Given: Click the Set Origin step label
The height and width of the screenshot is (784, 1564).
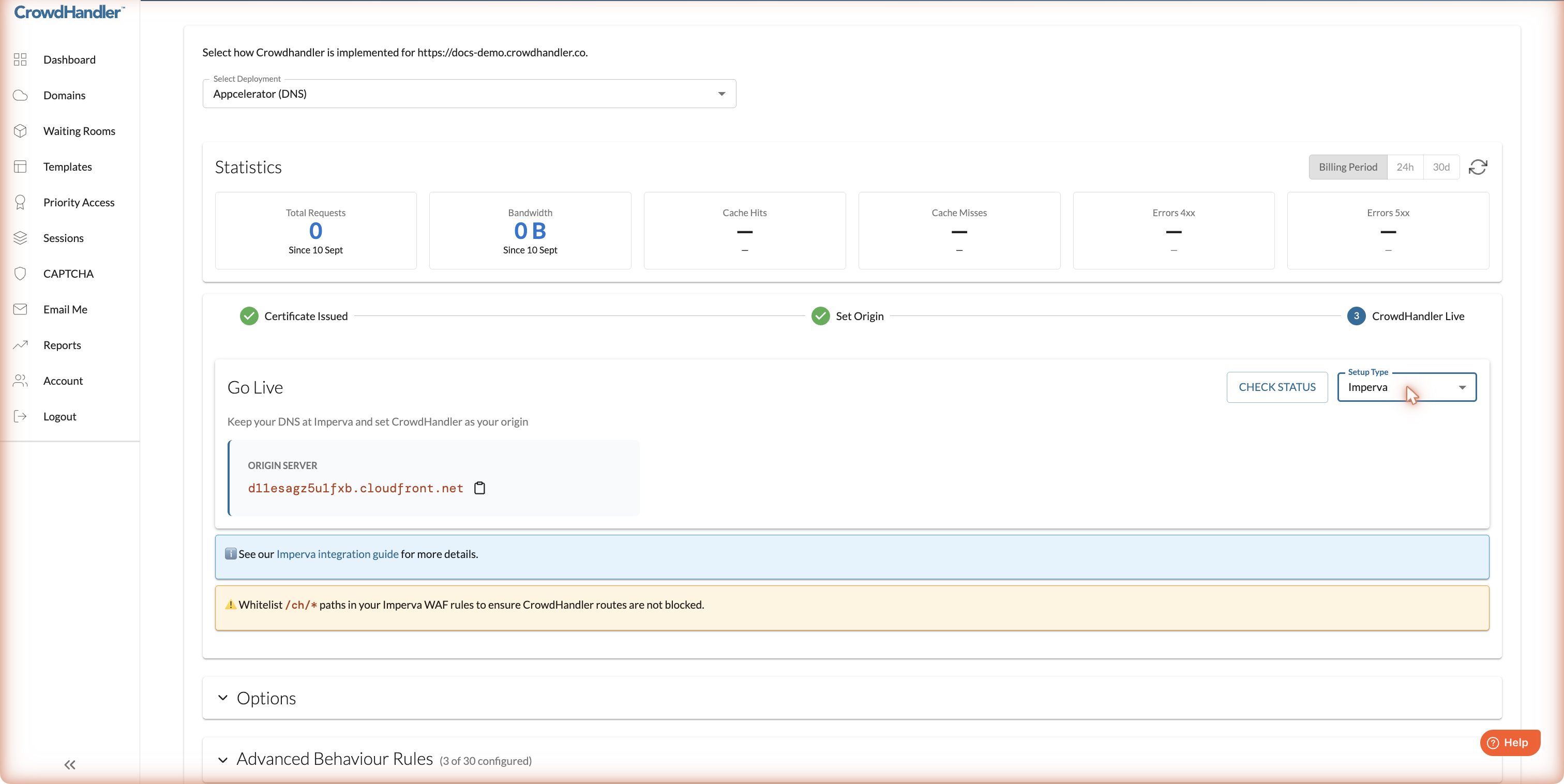Looking at the screenshot, I should pos(860,316).
